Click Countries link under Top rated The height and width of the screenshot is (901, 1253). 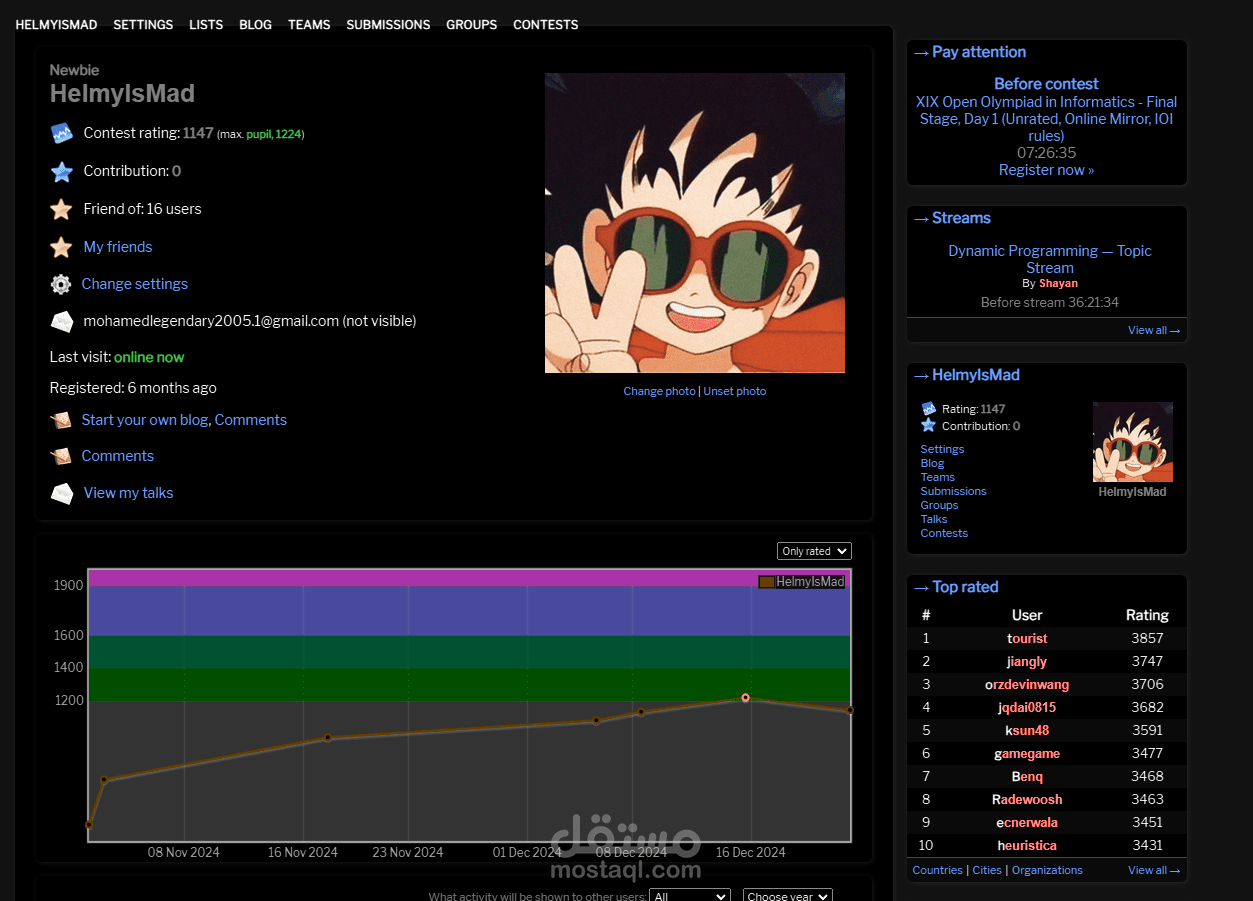[x=937, y=870]
